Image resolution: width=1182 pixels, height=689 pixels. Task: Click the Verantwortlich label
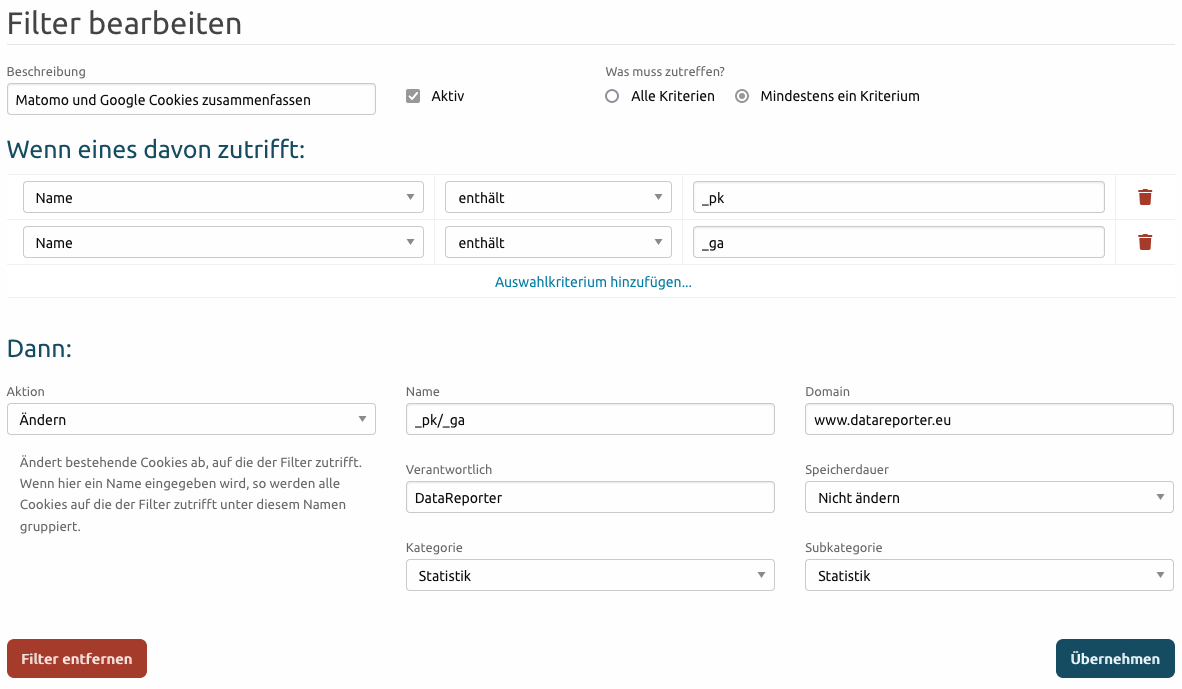449,470
